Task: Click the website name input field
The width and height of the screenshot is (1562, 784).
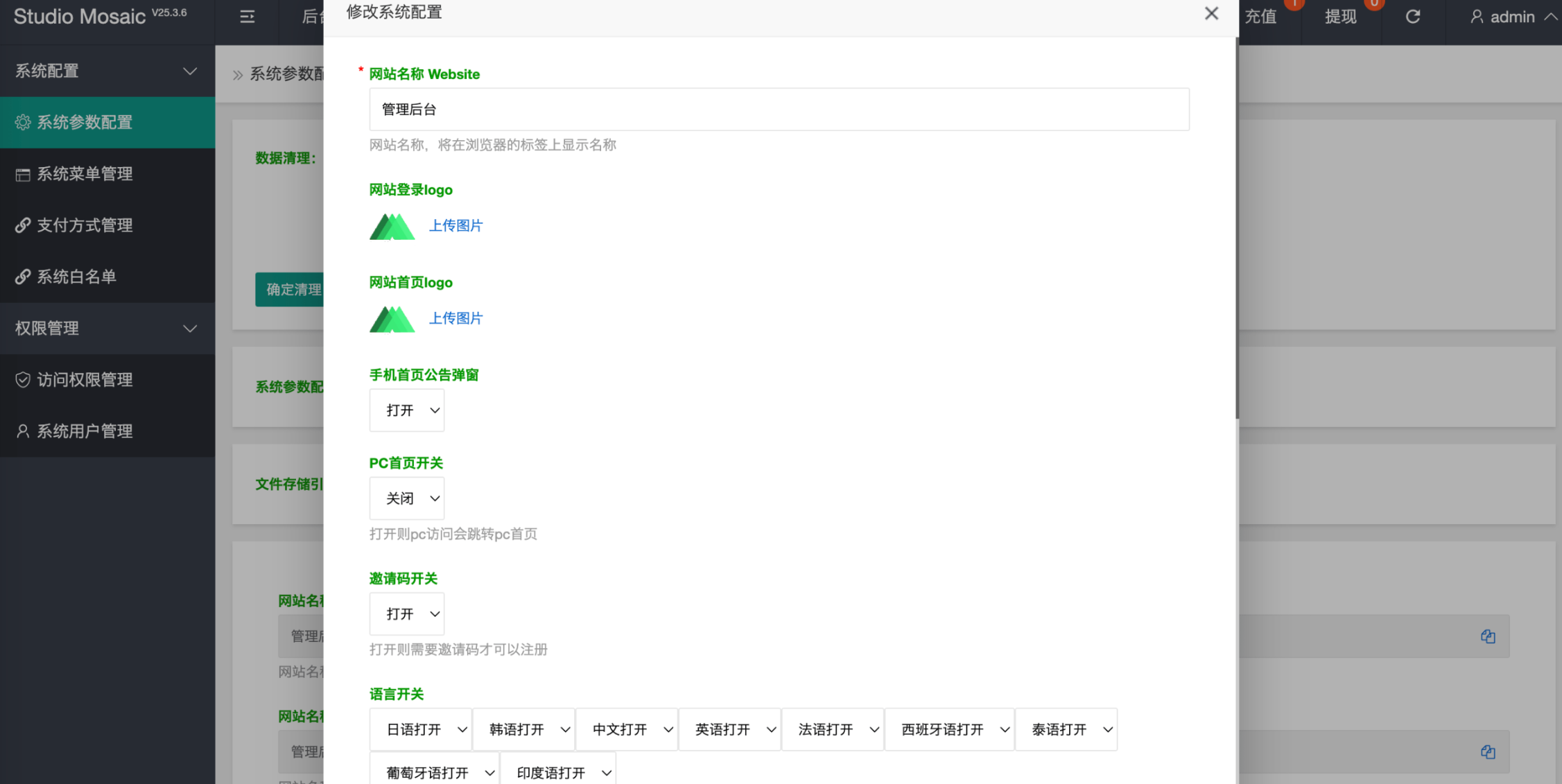Action: tap(779, 110)
